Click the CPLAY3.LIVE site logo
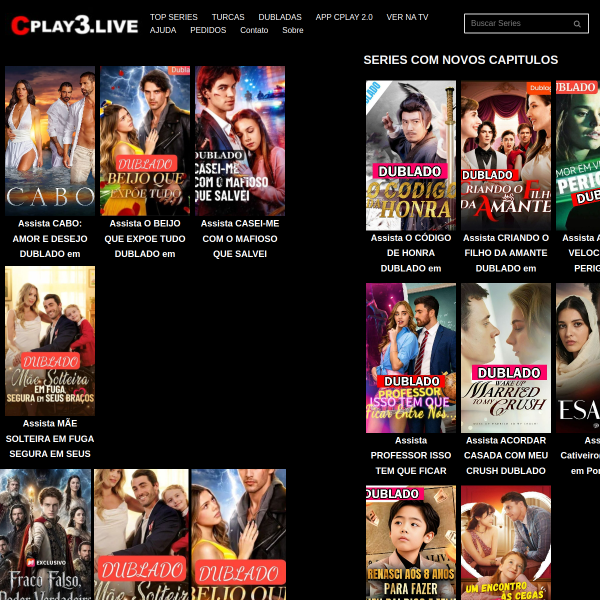The image size is (600, 600). (x=75, y=25)
